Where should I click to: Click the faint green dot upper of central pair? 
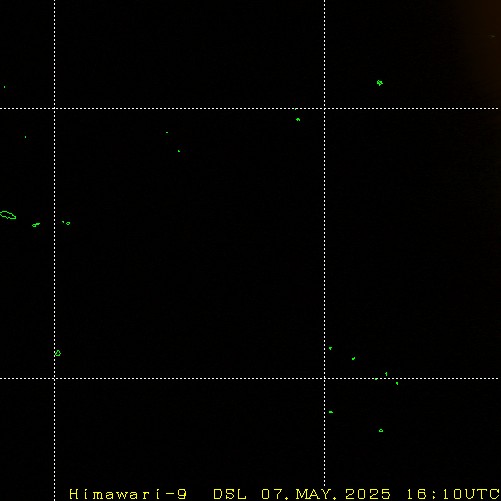pyautogui.click(x=167, y=133)
